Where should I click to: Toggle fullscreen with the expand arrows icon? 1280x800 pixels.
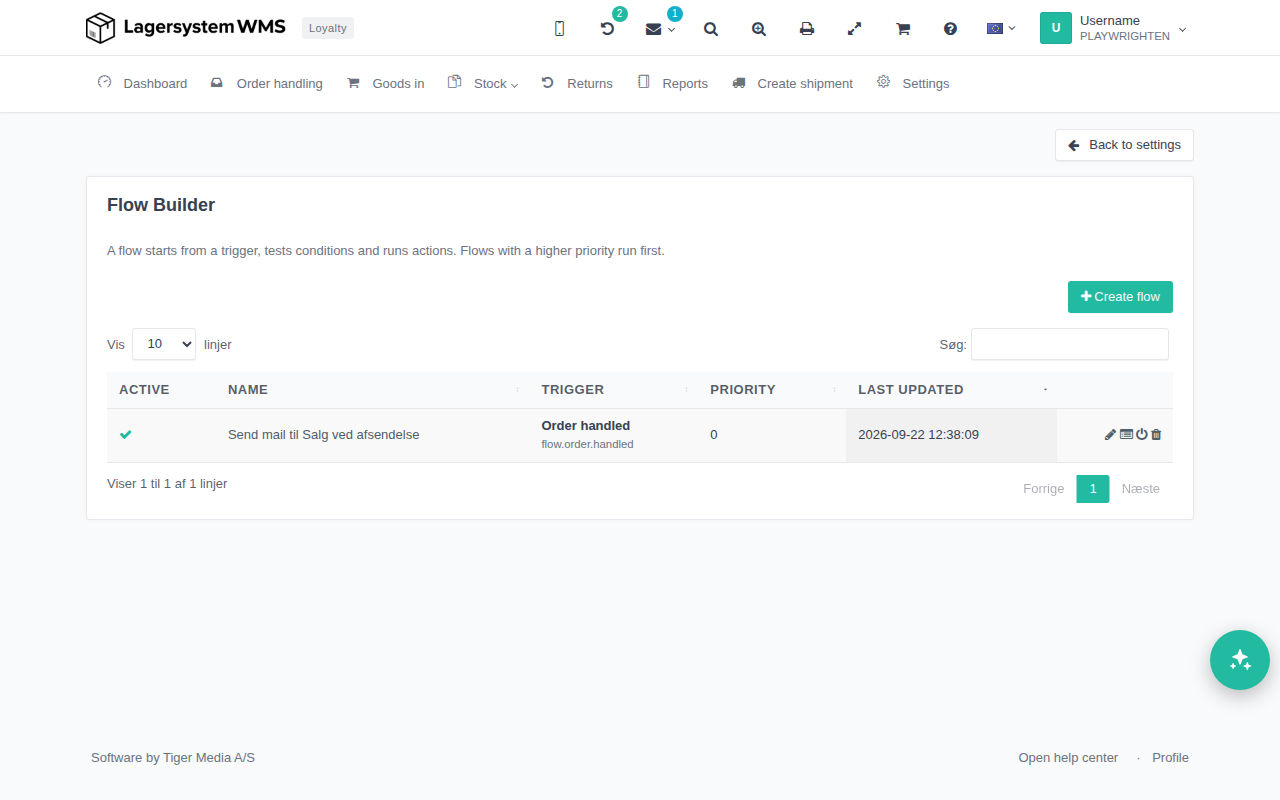(x=855, y=29)
